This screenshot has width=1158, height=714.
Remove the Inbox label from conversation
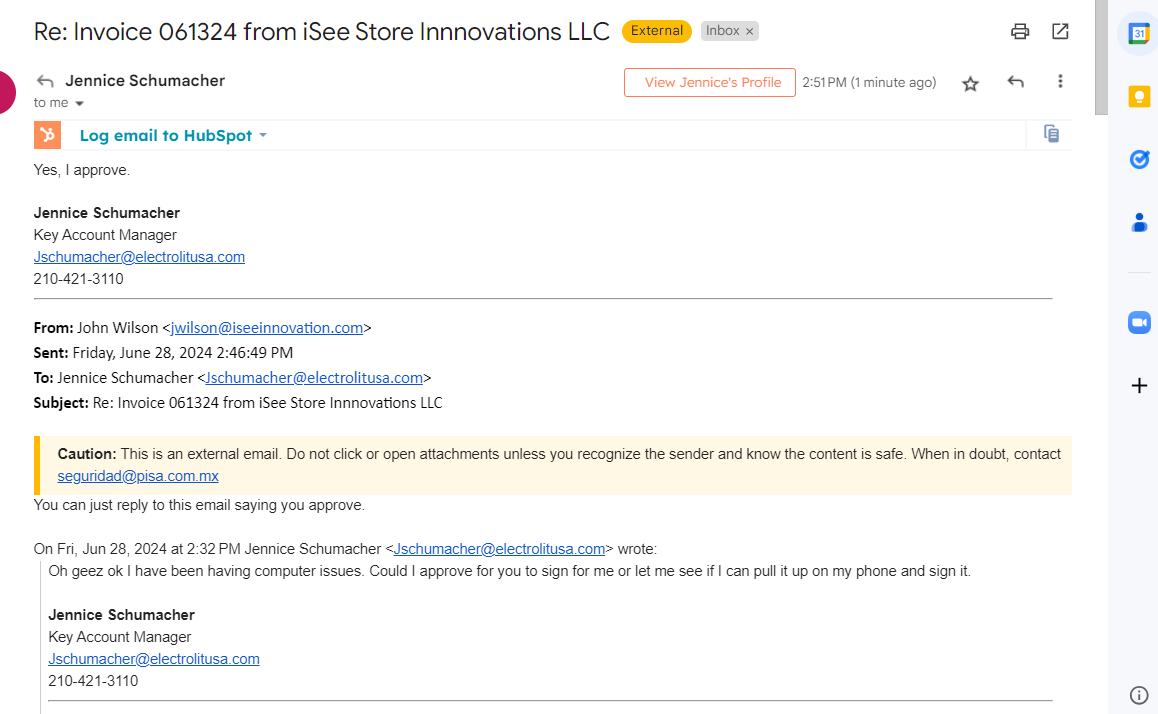click(x=749, y=31)
